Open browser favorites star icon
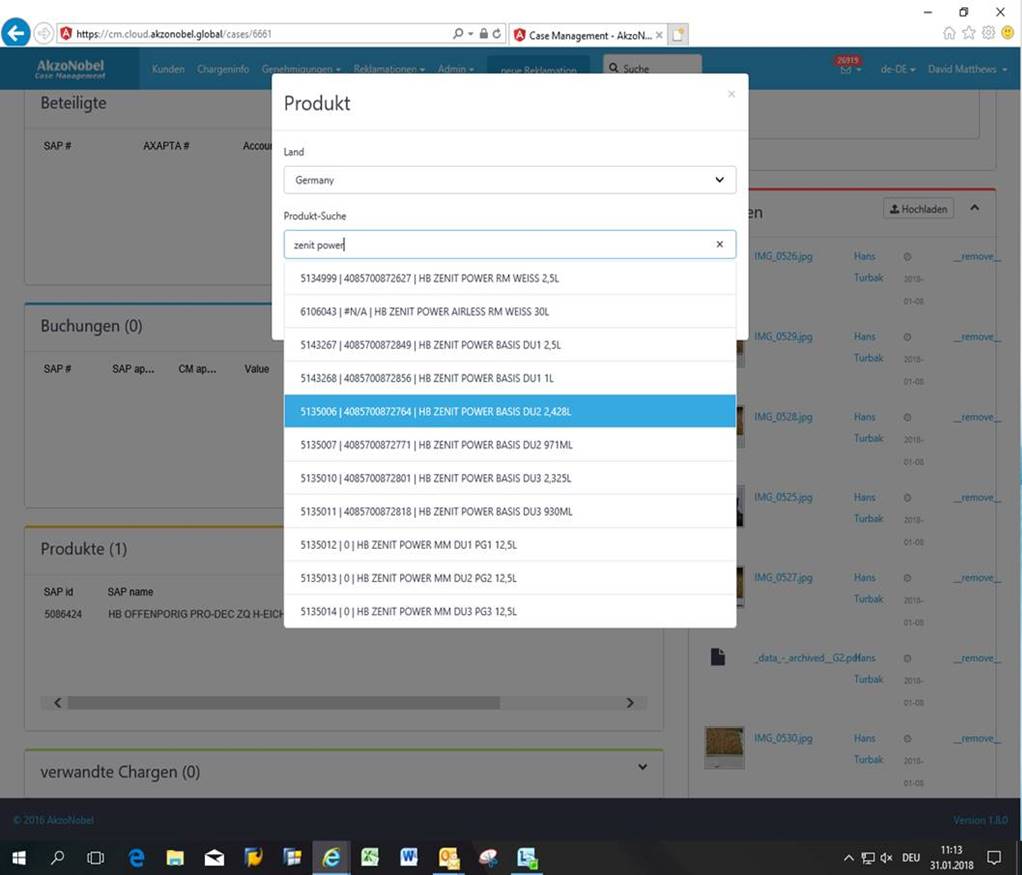Image resolution: width=1022 pixels, height=875 pixels. pos(969,33)
